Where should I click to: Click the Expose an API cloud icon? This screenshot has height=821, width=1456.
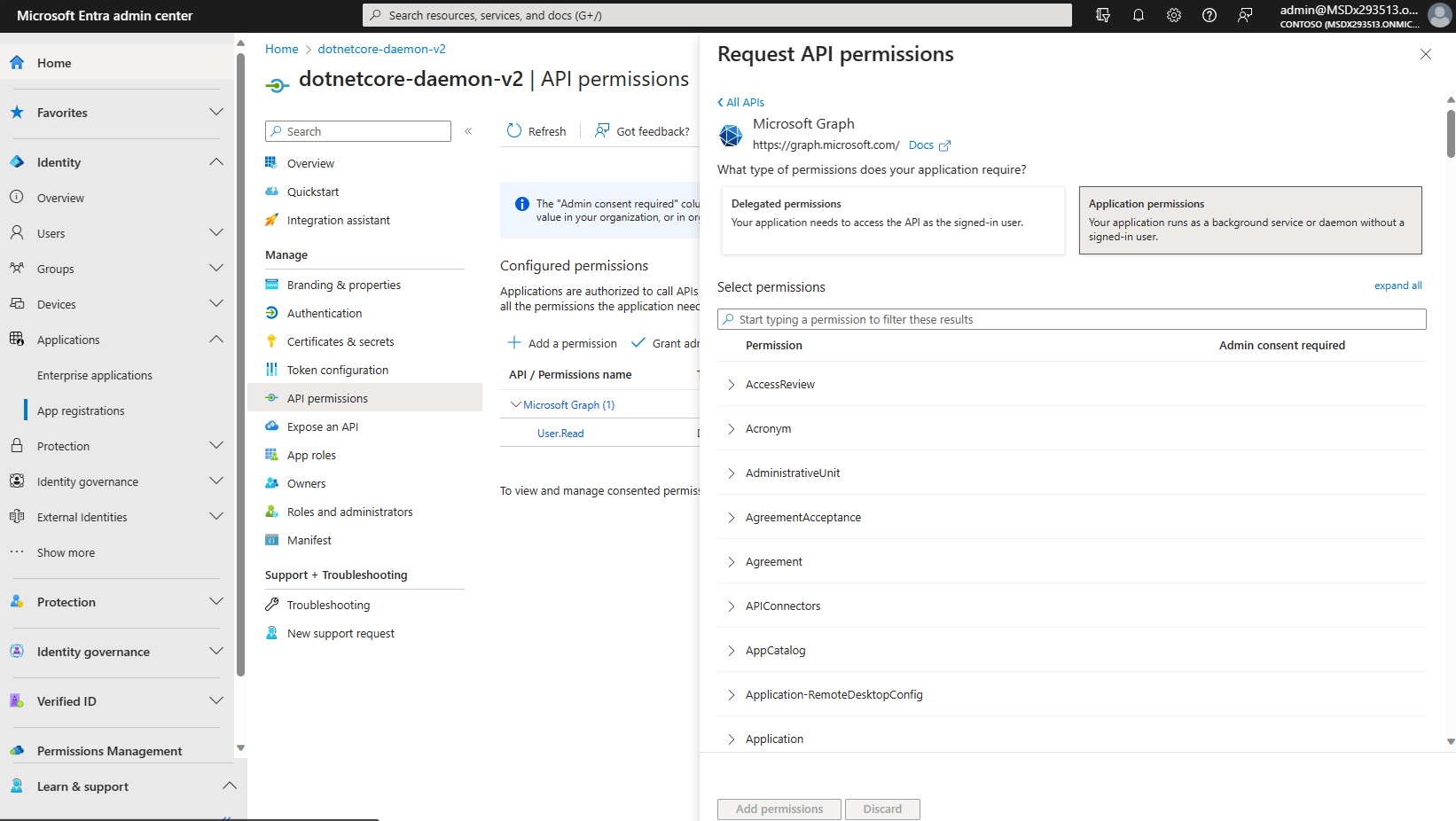271,426
